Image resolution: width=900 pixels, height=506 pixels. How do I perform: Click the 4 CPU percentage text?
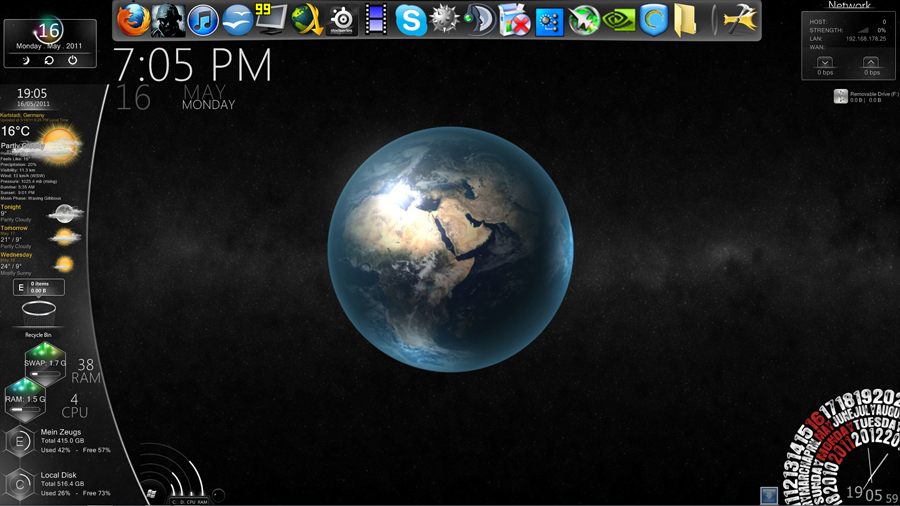point(75,406)
